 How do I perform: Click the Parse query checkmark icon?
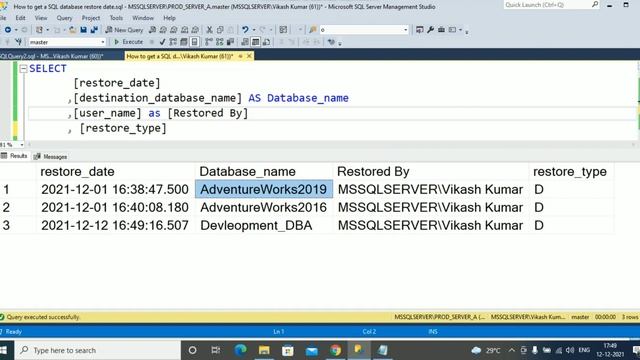pos(162,42)
